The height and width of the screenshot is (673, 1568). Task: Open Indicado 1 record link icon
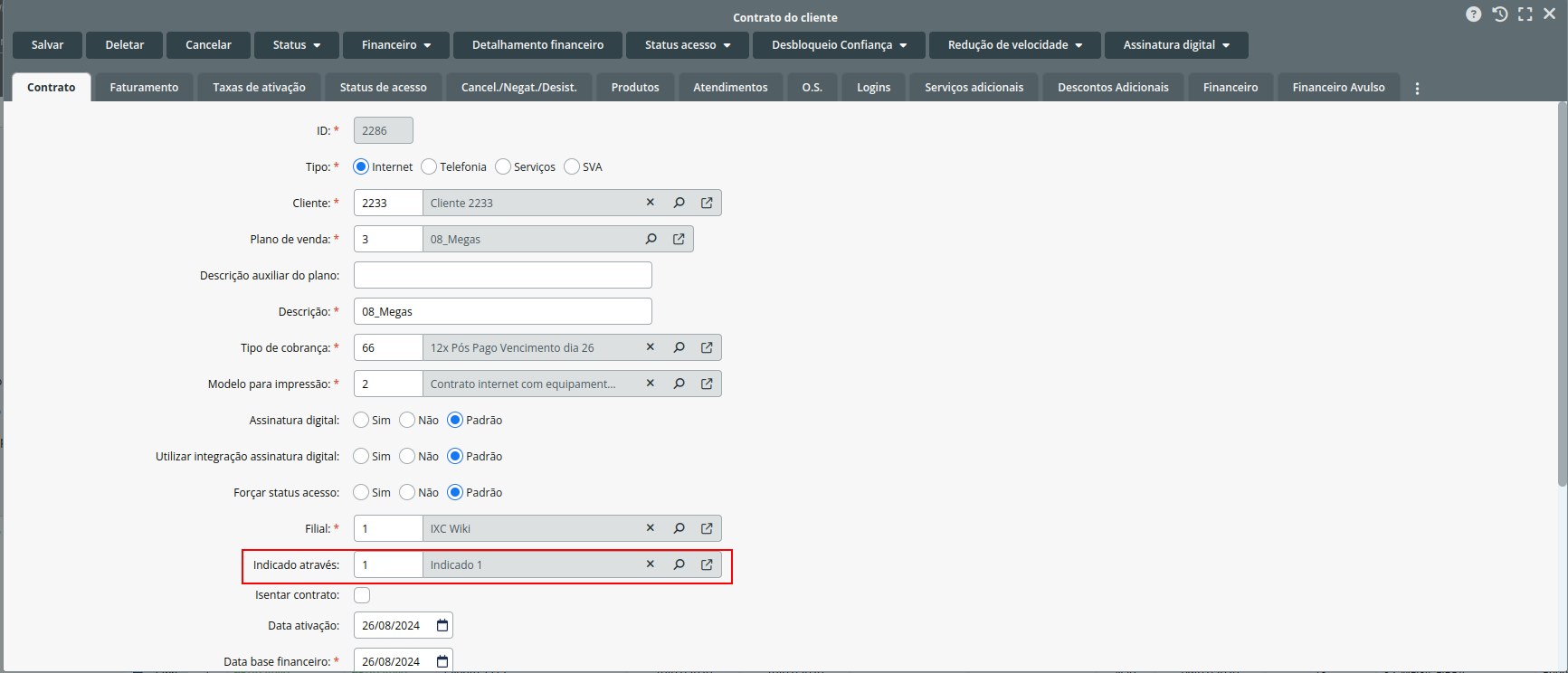(707, 564)
